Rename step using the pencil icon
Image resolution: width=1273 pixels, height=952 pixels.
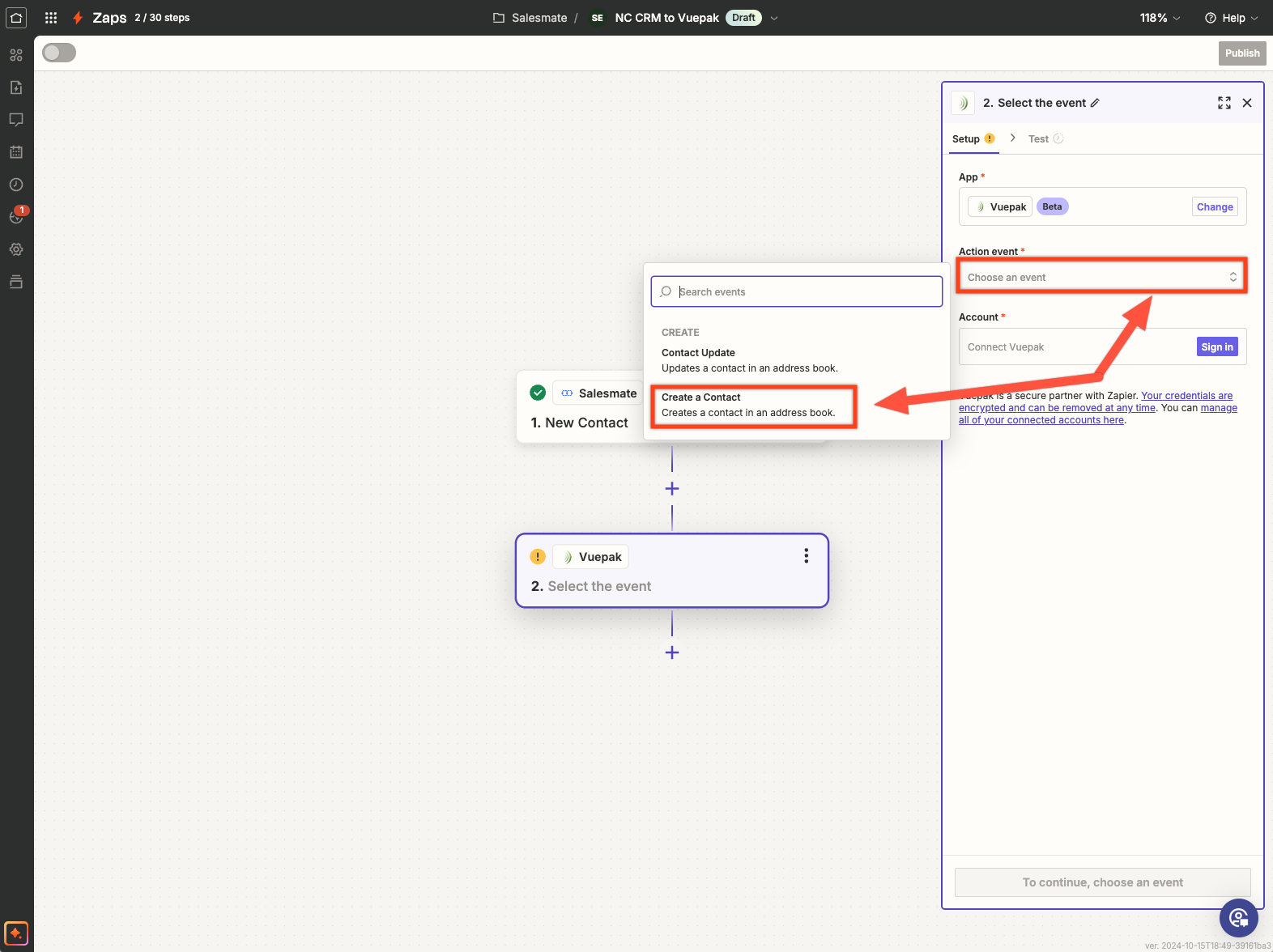[x=1095, y=103]
